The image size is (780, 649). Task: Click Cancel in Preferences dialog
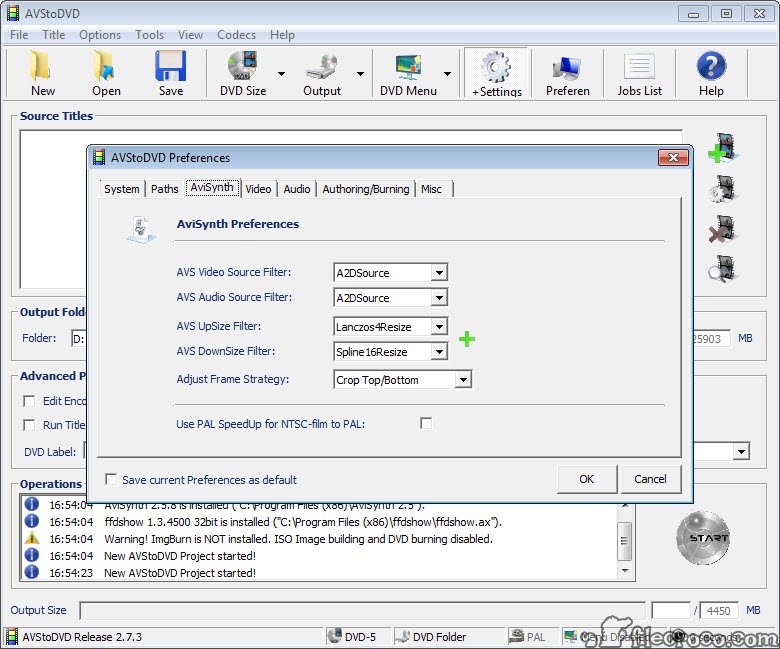[x=651, y=479]
